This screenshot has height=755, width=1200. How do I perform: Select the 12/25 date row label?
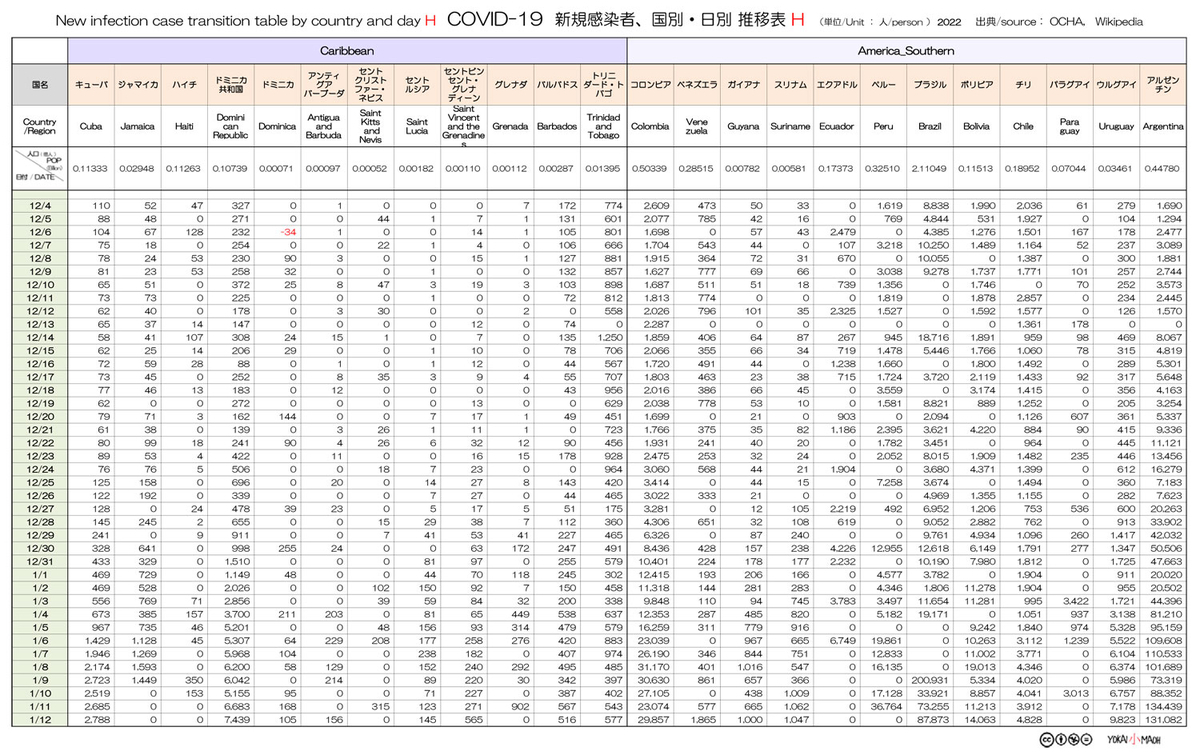39,482
